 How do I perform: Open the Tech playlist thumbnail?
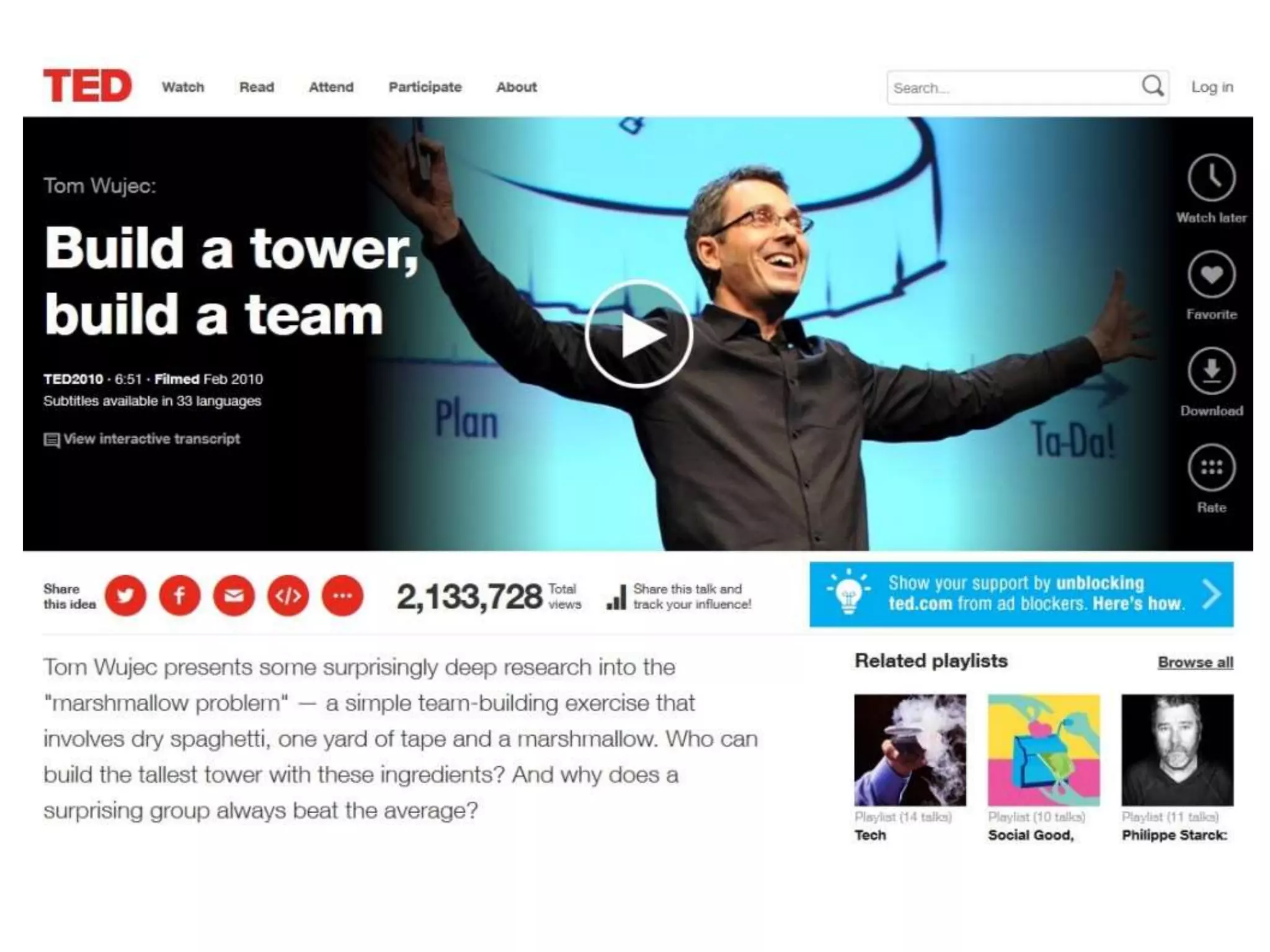[910, 749]
